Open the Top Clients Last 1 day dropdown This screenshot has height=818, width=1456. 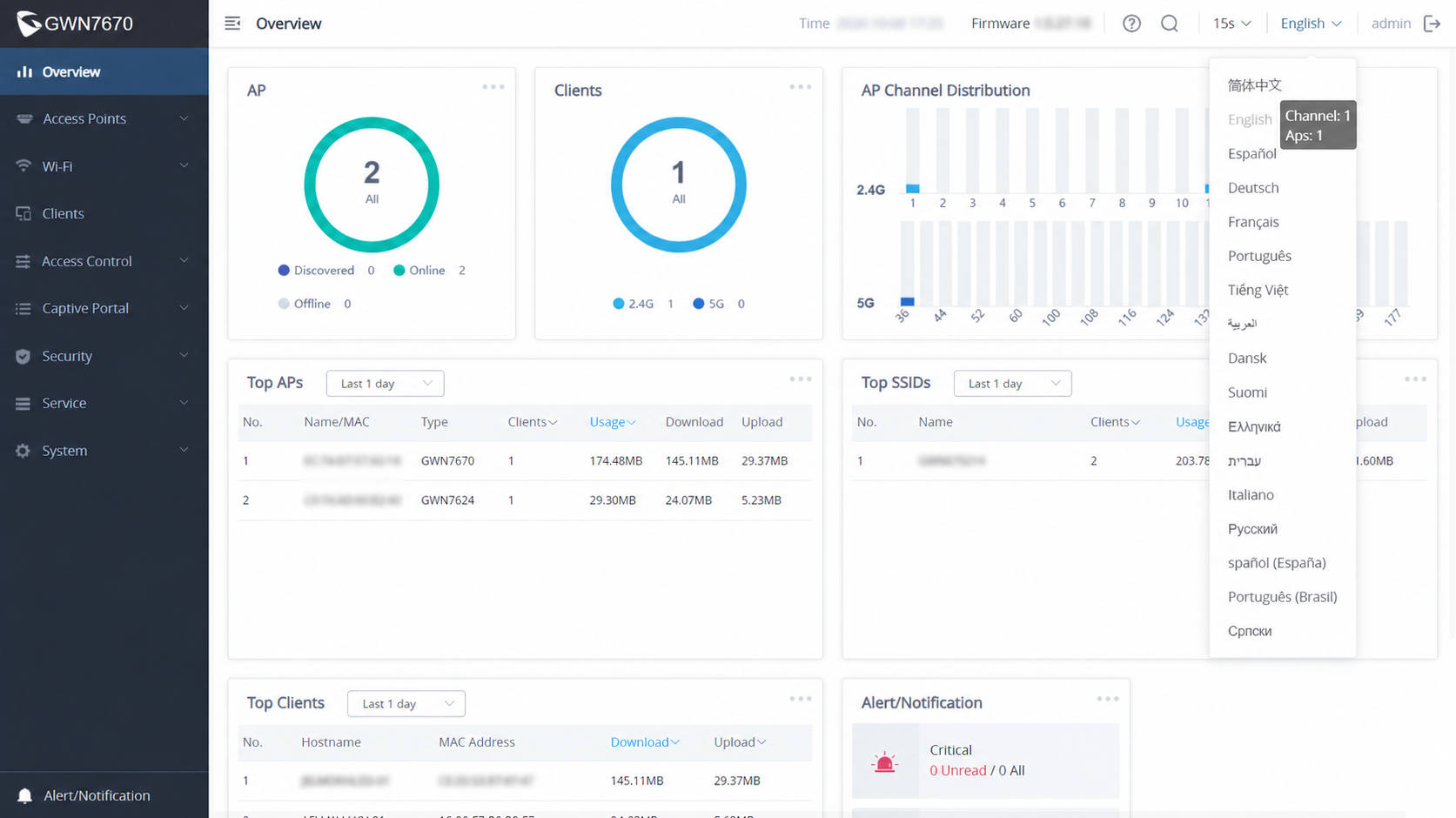coord(406,703)
